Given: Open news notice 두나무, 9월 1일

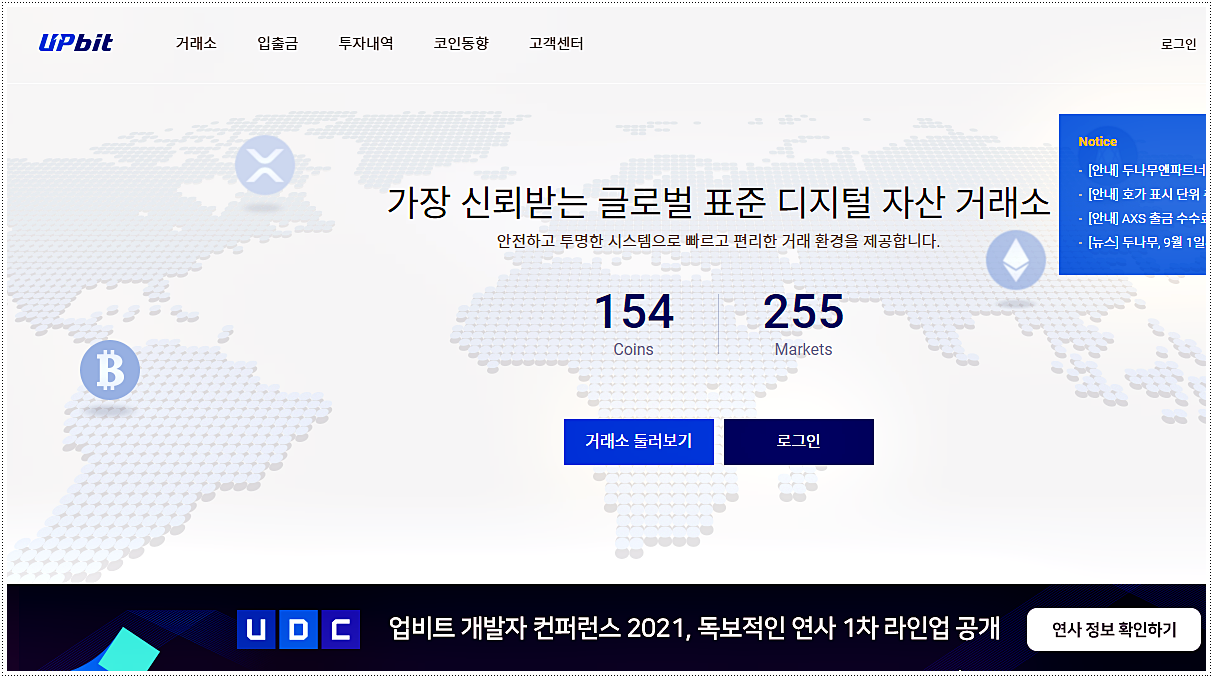Looking at the screenshot, I should click(1147, 242).
